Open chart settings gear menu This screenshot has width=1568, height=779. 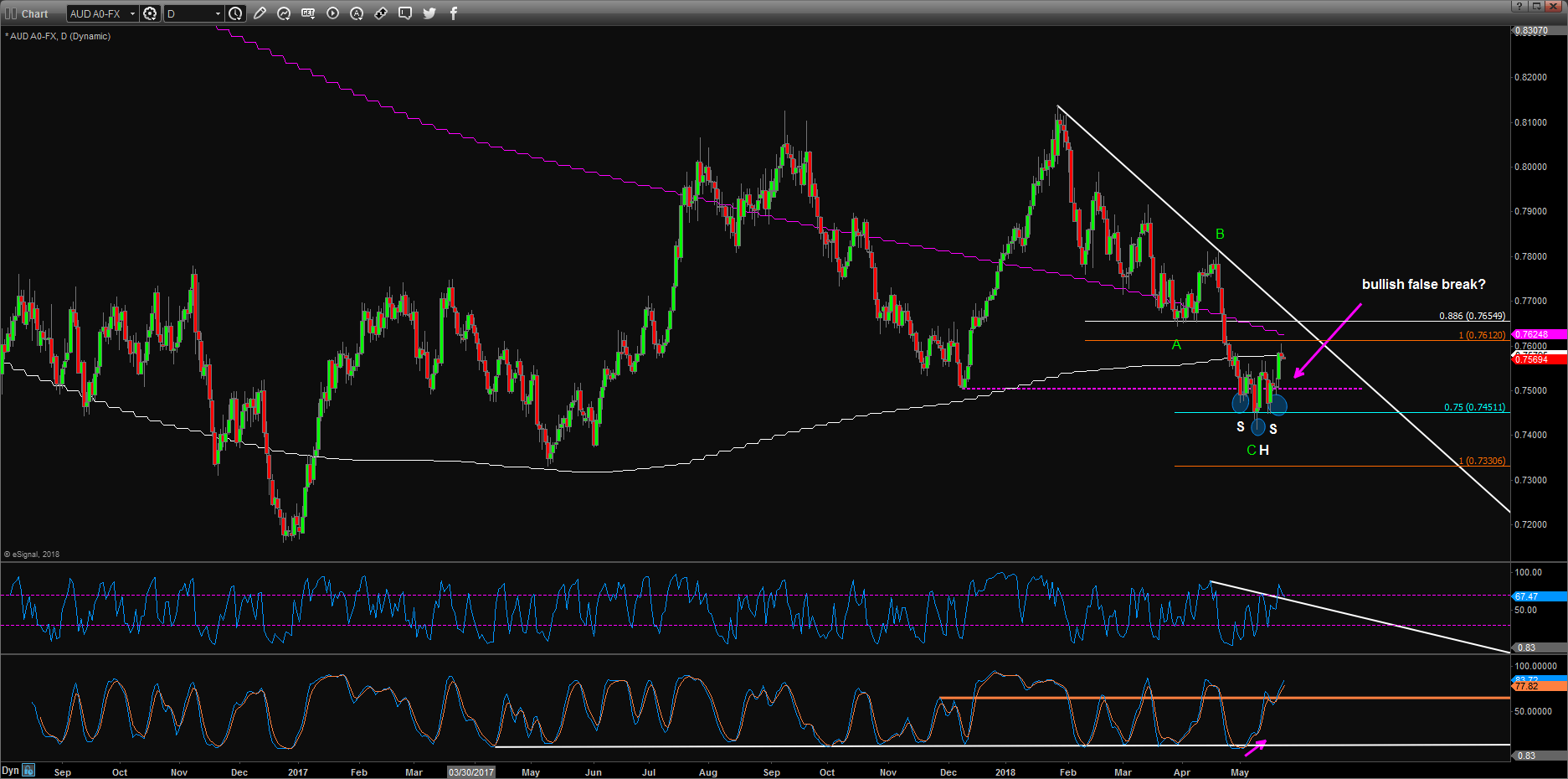pyautogui.click(x=150, y=13)
